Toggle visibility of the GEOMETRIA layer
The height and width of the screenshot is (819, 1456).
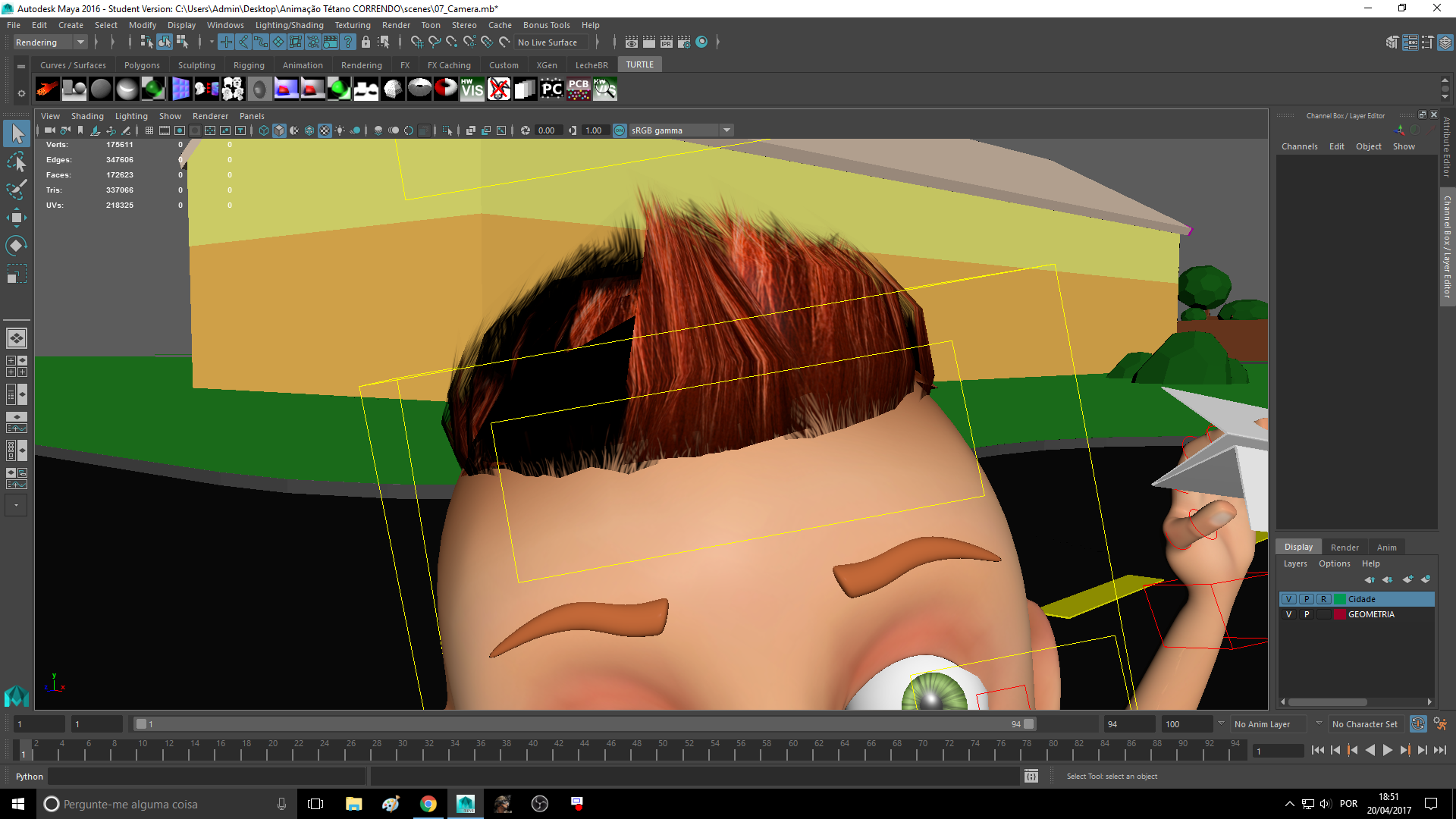point(1288,614)
